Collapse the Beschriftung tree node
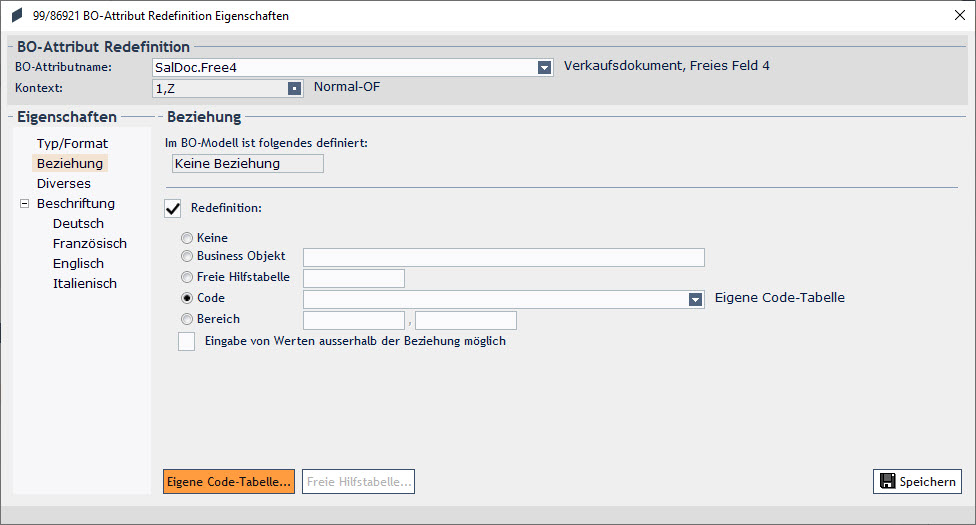The width and height of the screenshot is (976, 525). tap(24, 203)
